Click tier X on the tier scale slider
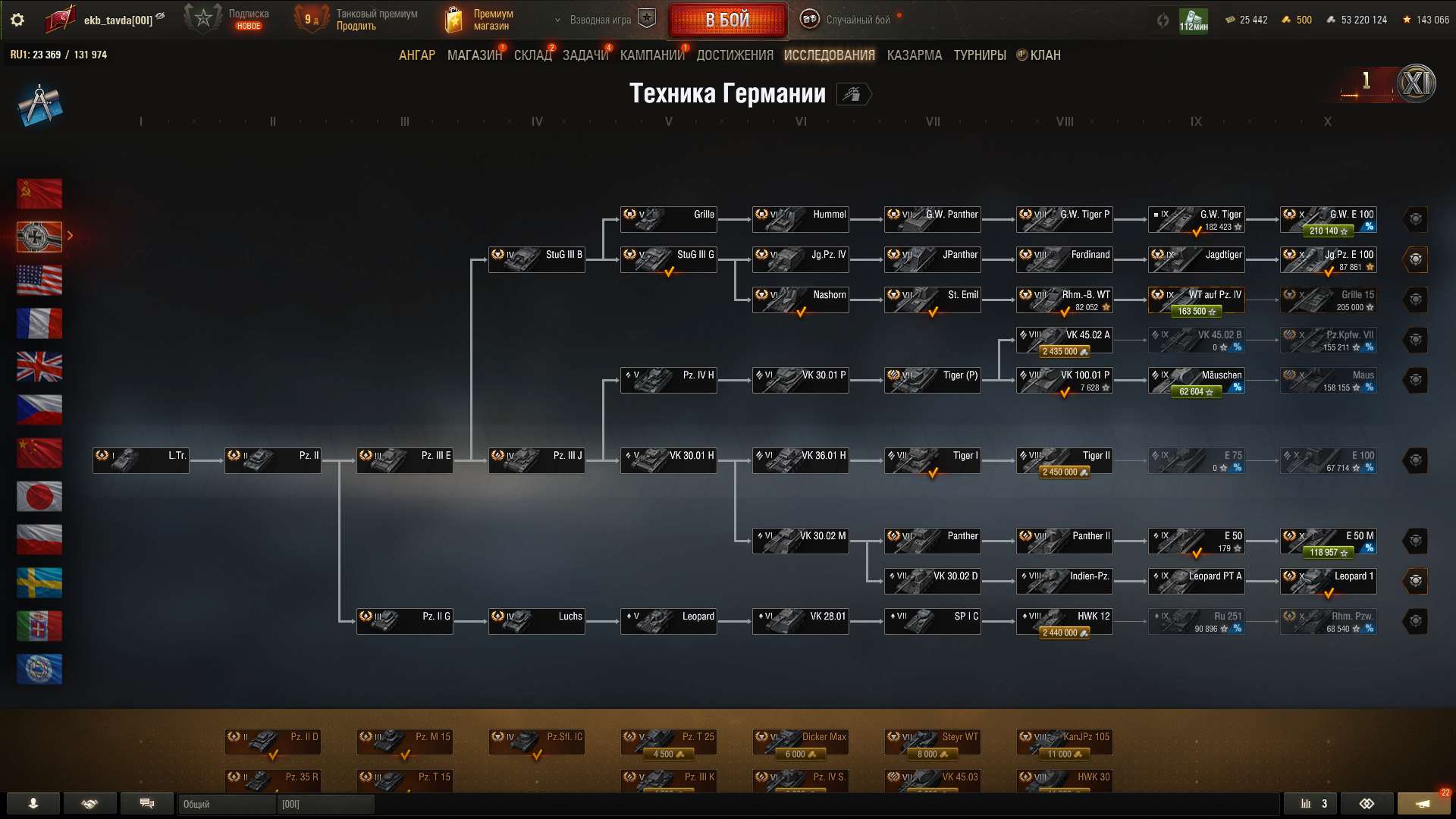The width and height of the screenshot is (1456, 819). tap(1328, 121)
